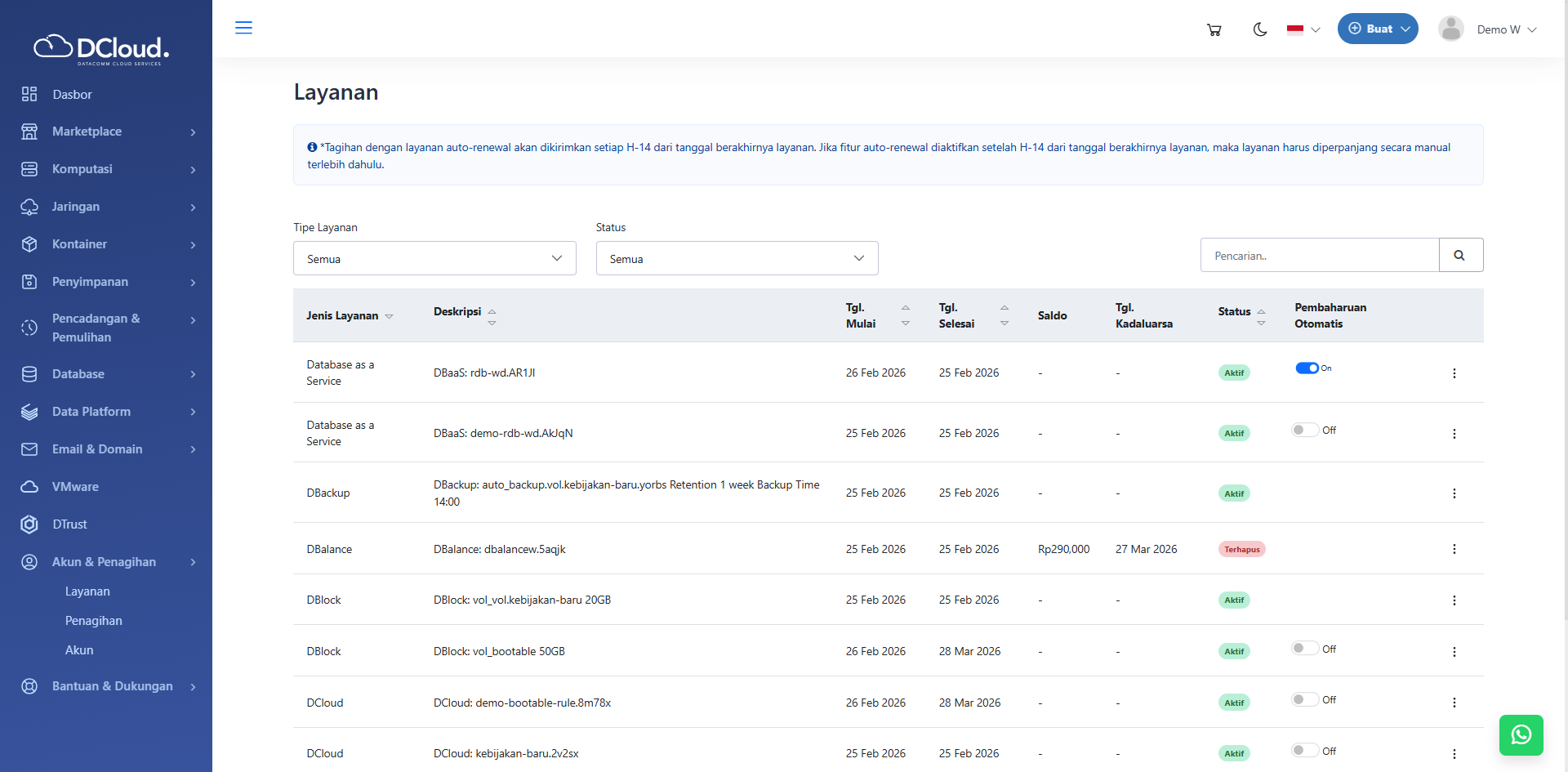Open the Tipe Layanan dropdown

point(434,258)
